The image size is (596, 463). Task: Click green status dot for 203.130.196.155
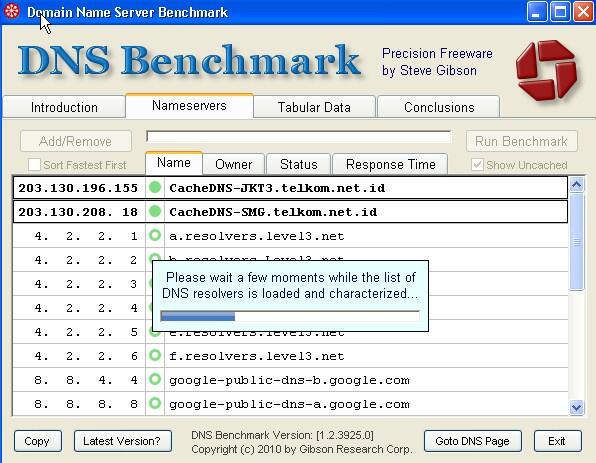[x=155, y=187]
